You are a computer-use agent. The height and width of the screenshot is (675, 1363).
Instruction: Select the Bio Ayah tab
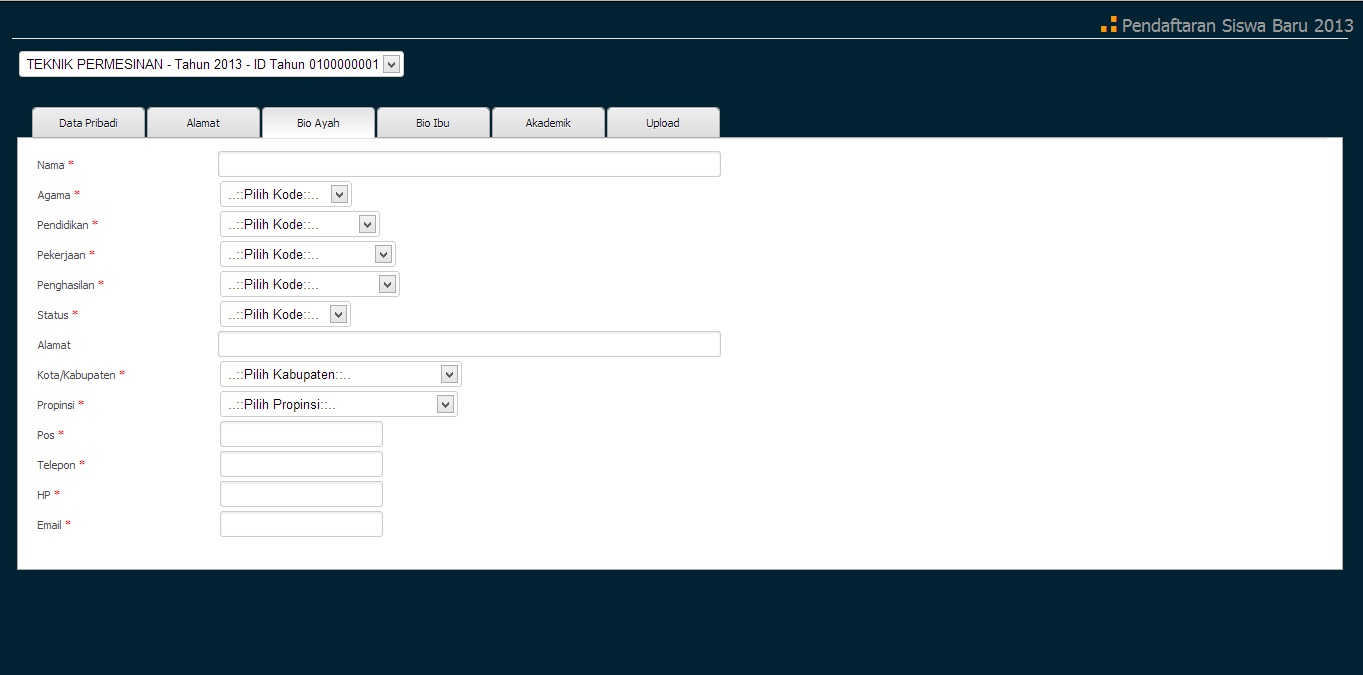point(318,123)
